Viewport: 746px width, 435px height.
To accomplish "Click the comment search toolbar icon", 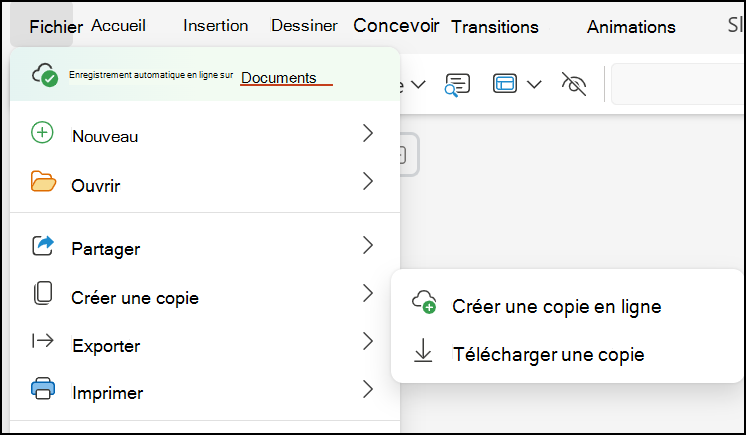I will pos(457,85).
